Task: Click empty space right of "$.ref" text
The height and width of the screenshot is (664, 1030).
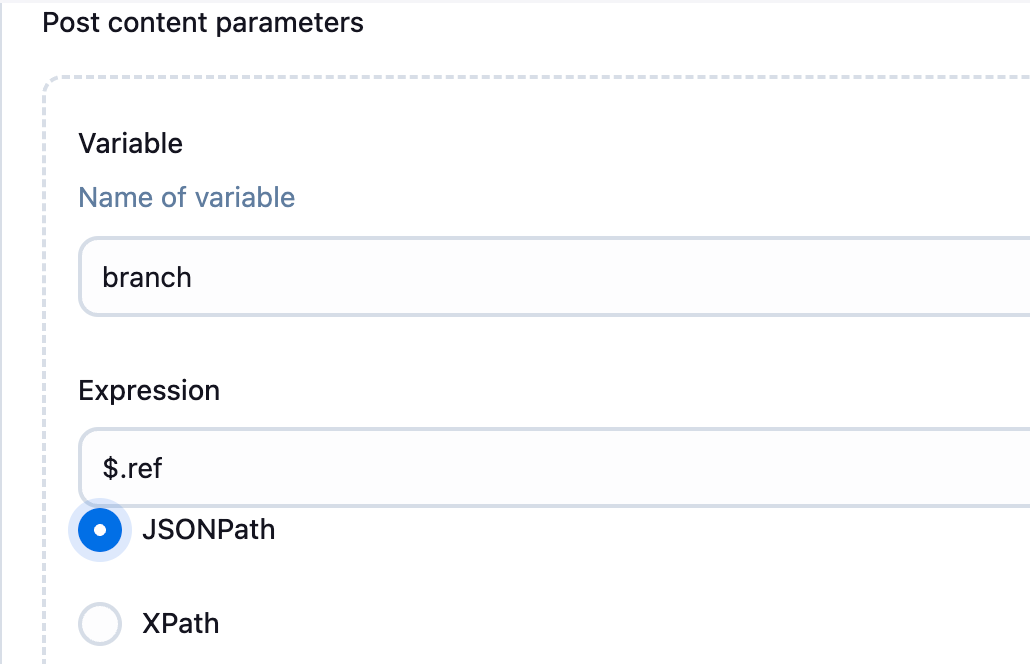Action: coord(600,468)
